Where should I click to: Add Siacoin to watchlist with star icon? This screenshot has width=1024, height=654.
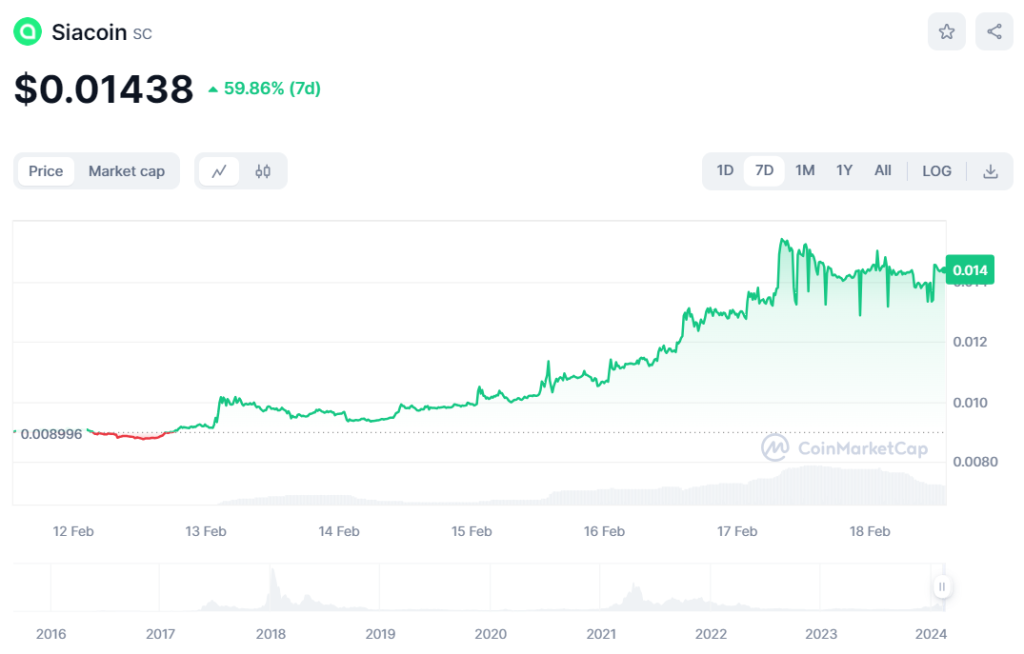pyautogui.click(x=946, y=31)
